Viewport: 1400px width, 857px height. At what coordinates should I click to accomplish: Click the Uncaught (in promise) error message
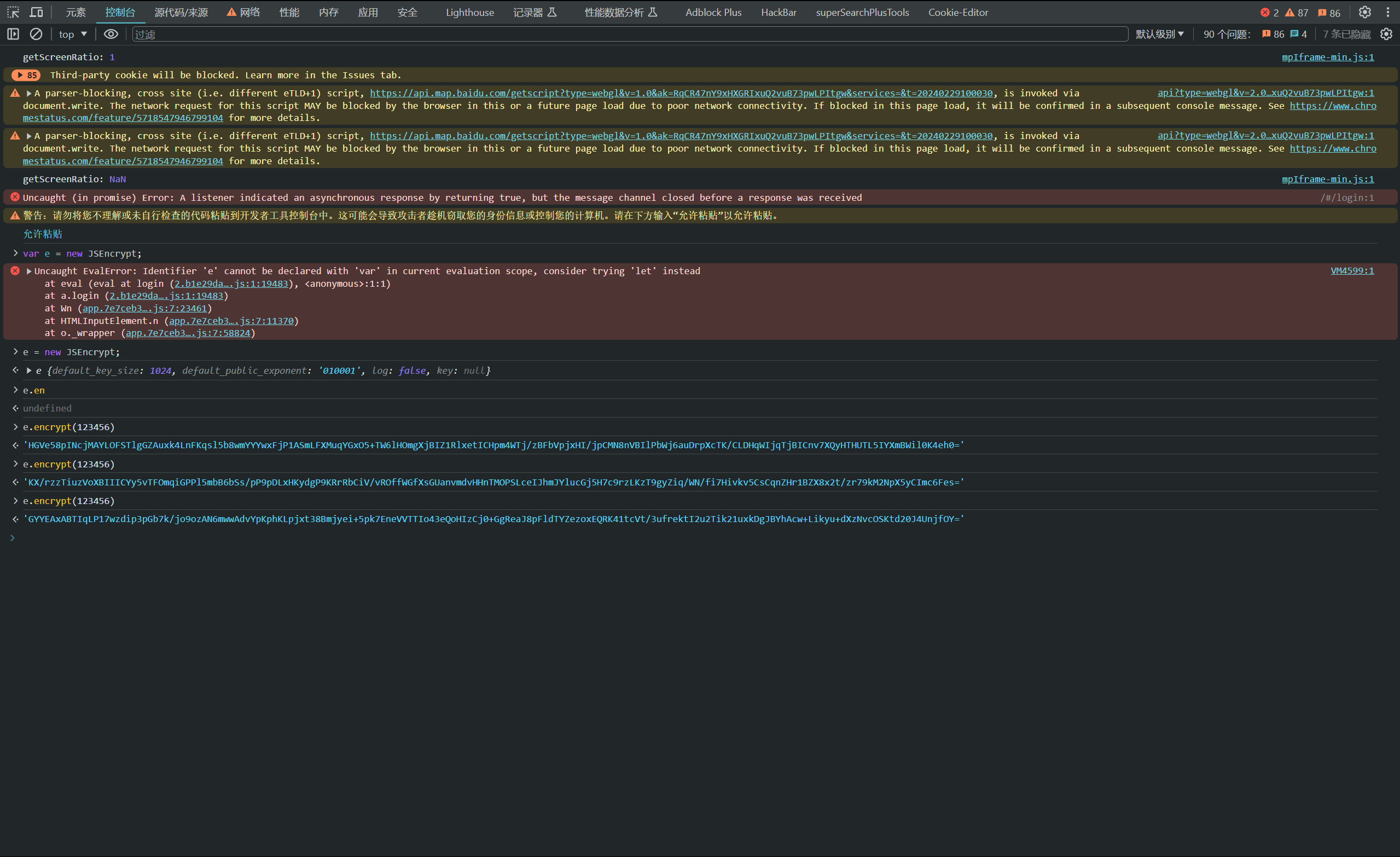click(x=442, y=198)
